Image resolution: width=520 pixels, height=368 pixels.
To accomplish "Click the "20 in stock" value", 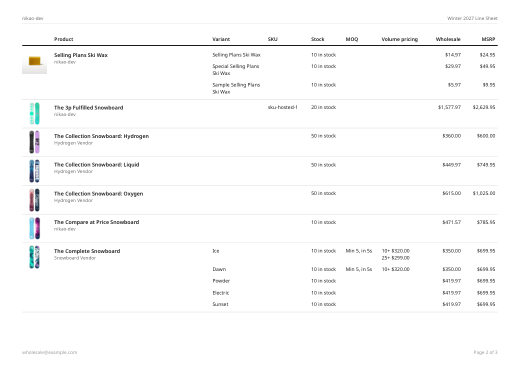I will pyautogui.click(x=323, y=107).
